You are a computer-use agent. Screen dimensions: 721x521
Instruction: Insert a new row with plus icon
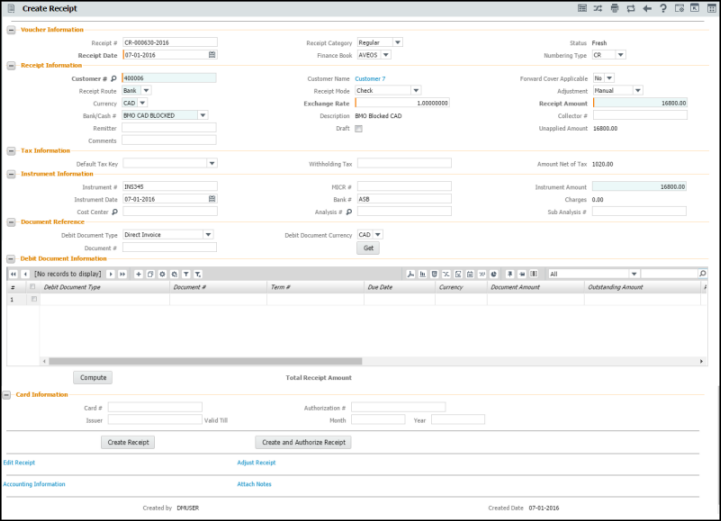[x=138, y=274]
